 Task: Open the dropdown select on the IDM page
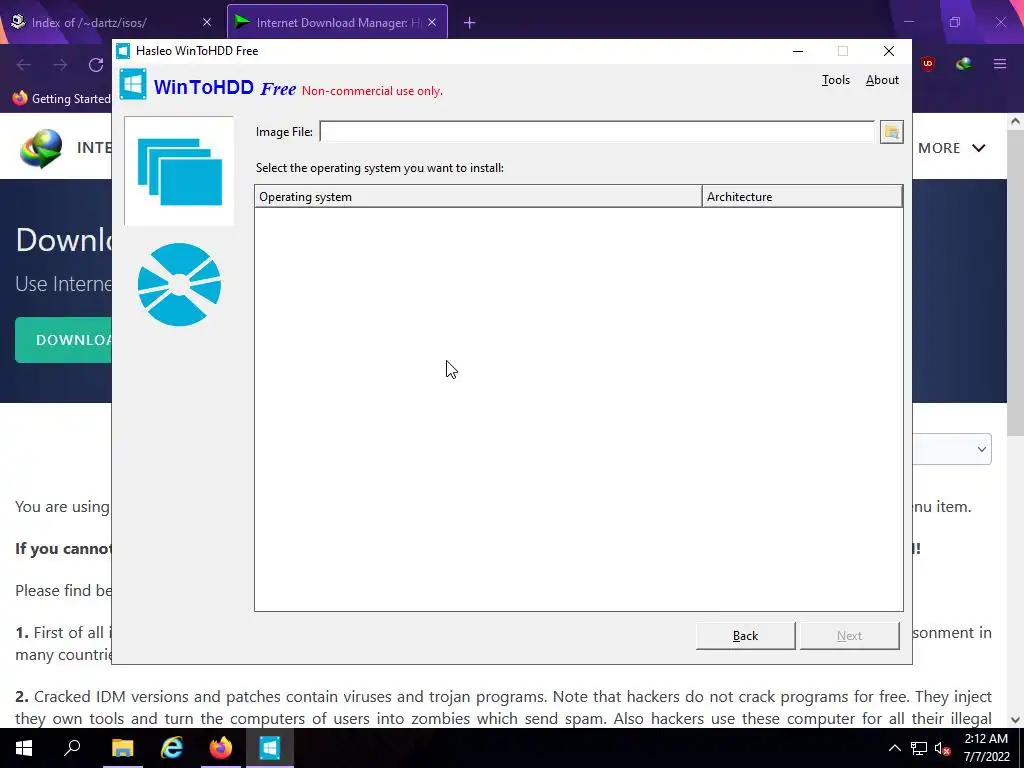point(952,449)
